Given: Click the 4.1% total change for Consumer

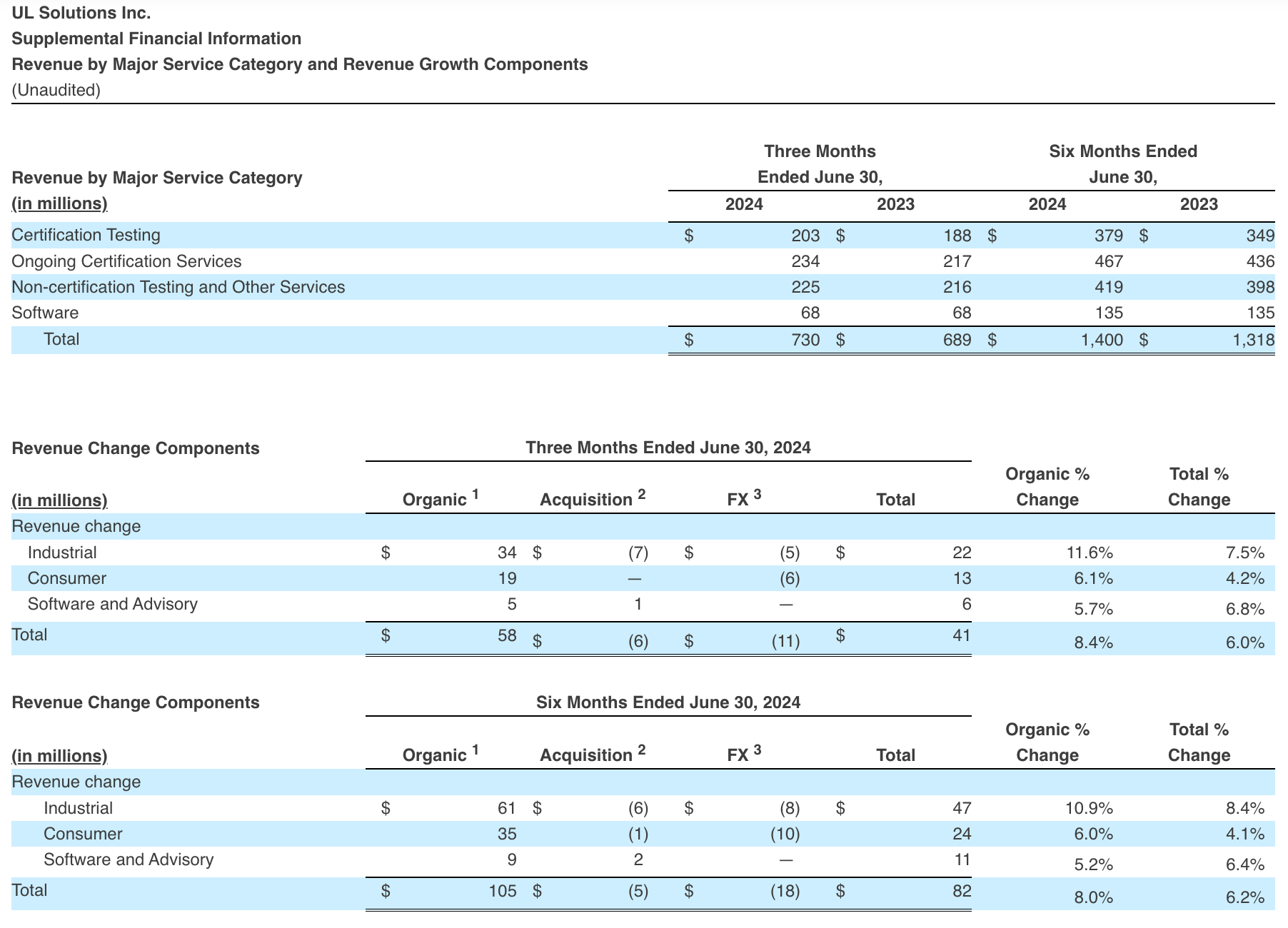Looking at the screenshot, I should (x=1245, y=834).
